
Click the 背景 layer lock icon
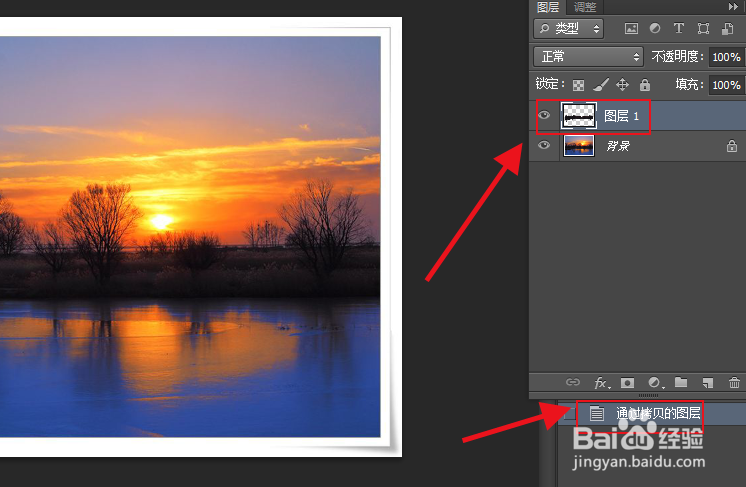[732, 146]
